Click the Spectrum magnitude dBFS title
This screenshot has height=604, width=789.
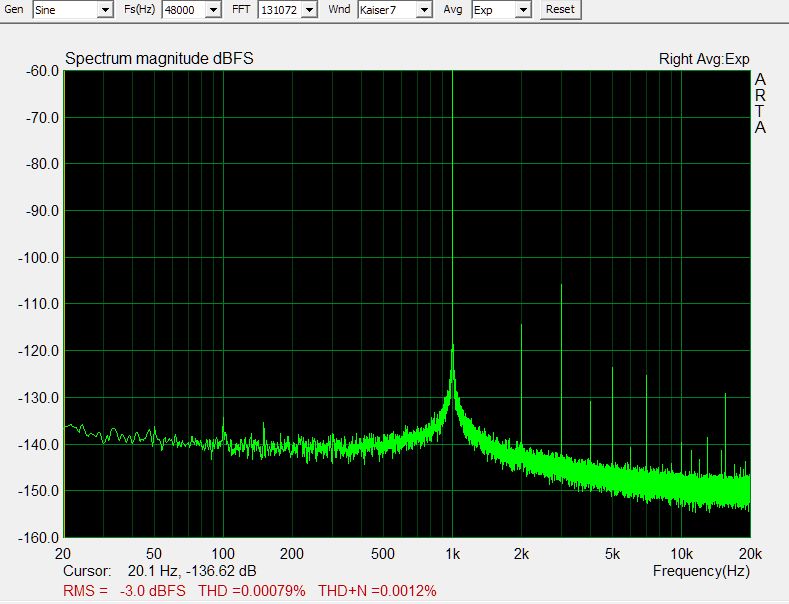pyautogui.click(x=159, y=58)
